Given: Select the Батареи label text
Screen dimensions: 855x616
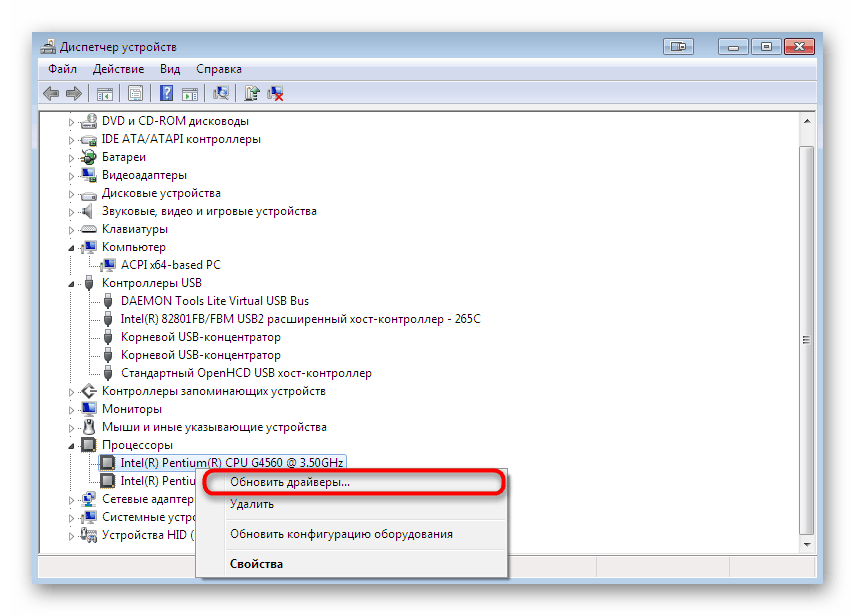Looking at the screenshot, I should [x=124, y=157].
